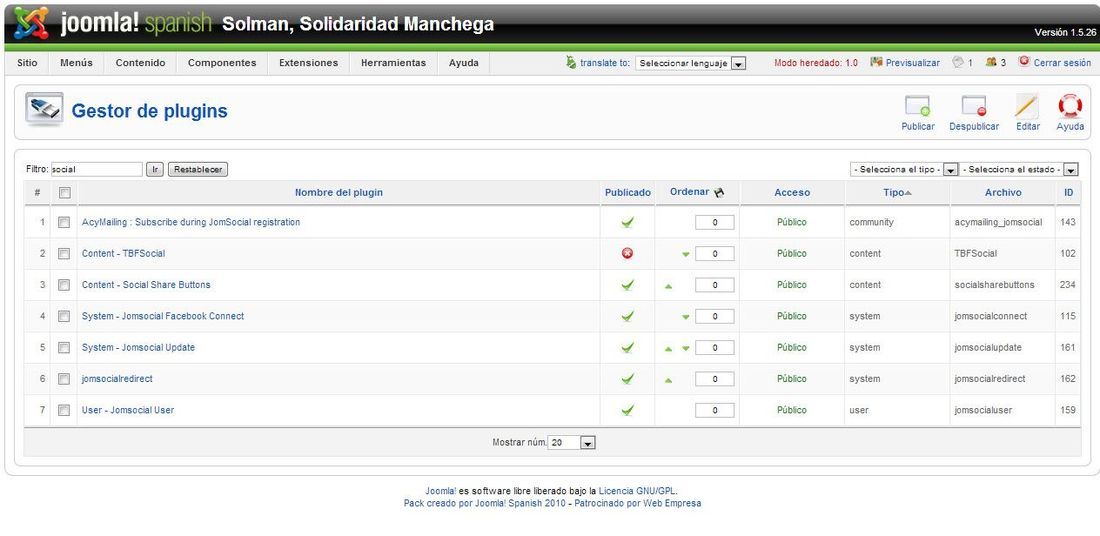Open the Menús menu
Screen dimensions: 1100x536
click(x=76, y=62)
